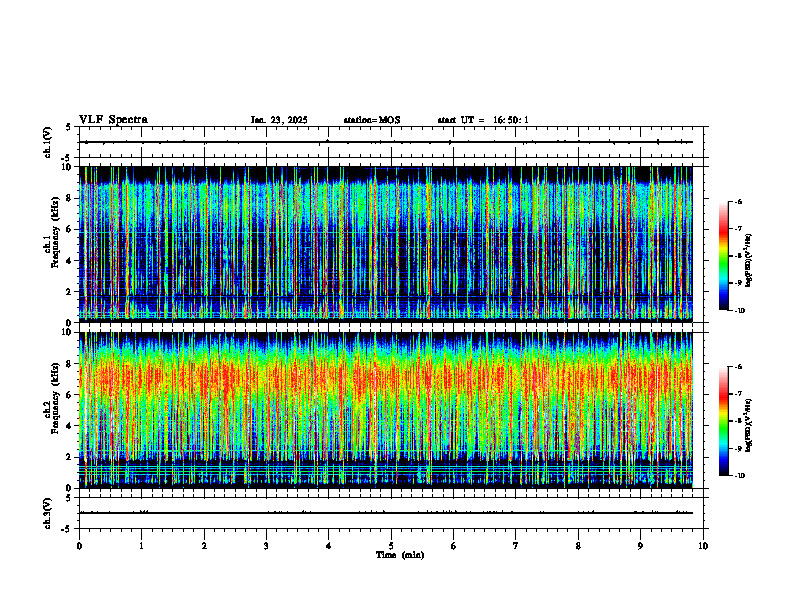Image resolution: width=792 pixels, height=612 pixels.
Task: Click time axis tick label "5"
Action: click(x=391, y=546)
